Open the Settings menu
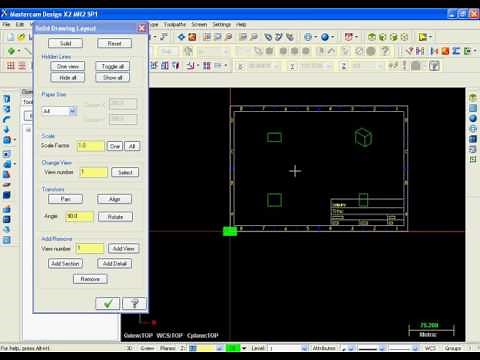 (x=222, y=24)
